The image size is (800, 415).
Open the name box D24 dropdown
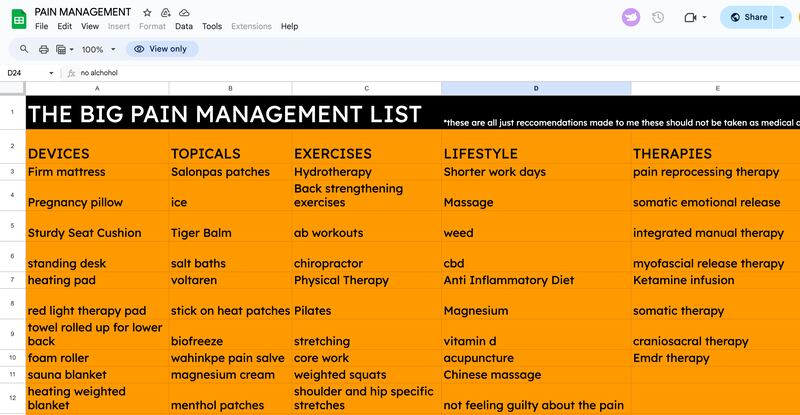tap(52, 73)
